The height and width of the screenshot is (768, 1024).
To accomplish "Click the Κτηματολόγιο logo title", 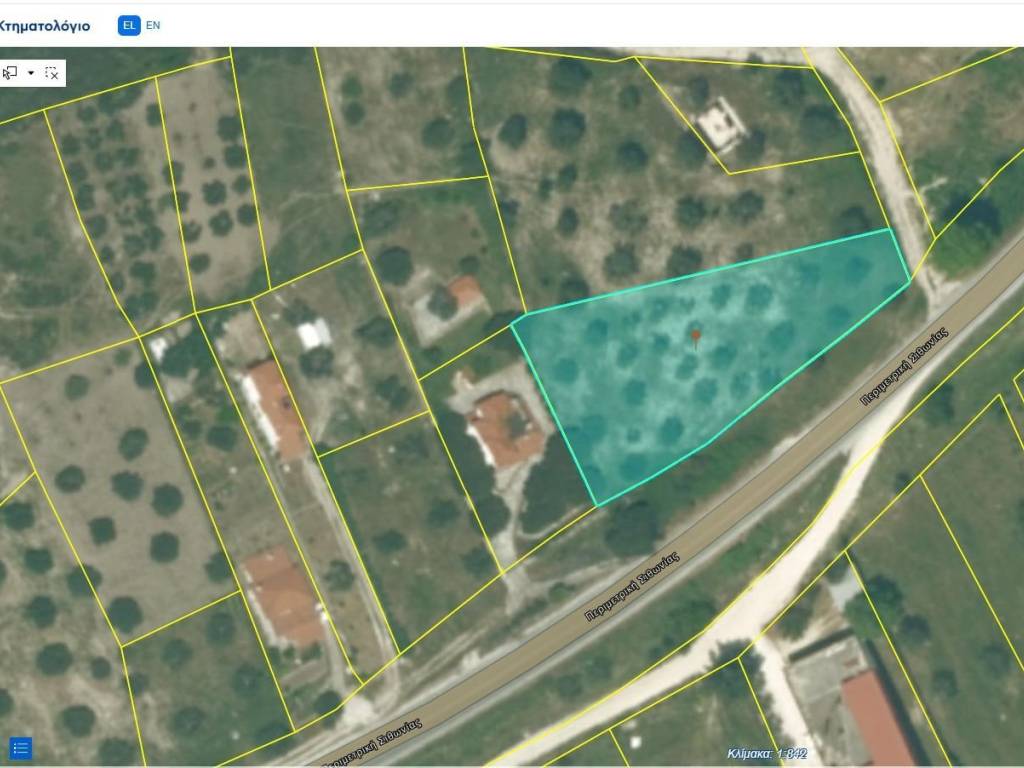I will (45, 26).
